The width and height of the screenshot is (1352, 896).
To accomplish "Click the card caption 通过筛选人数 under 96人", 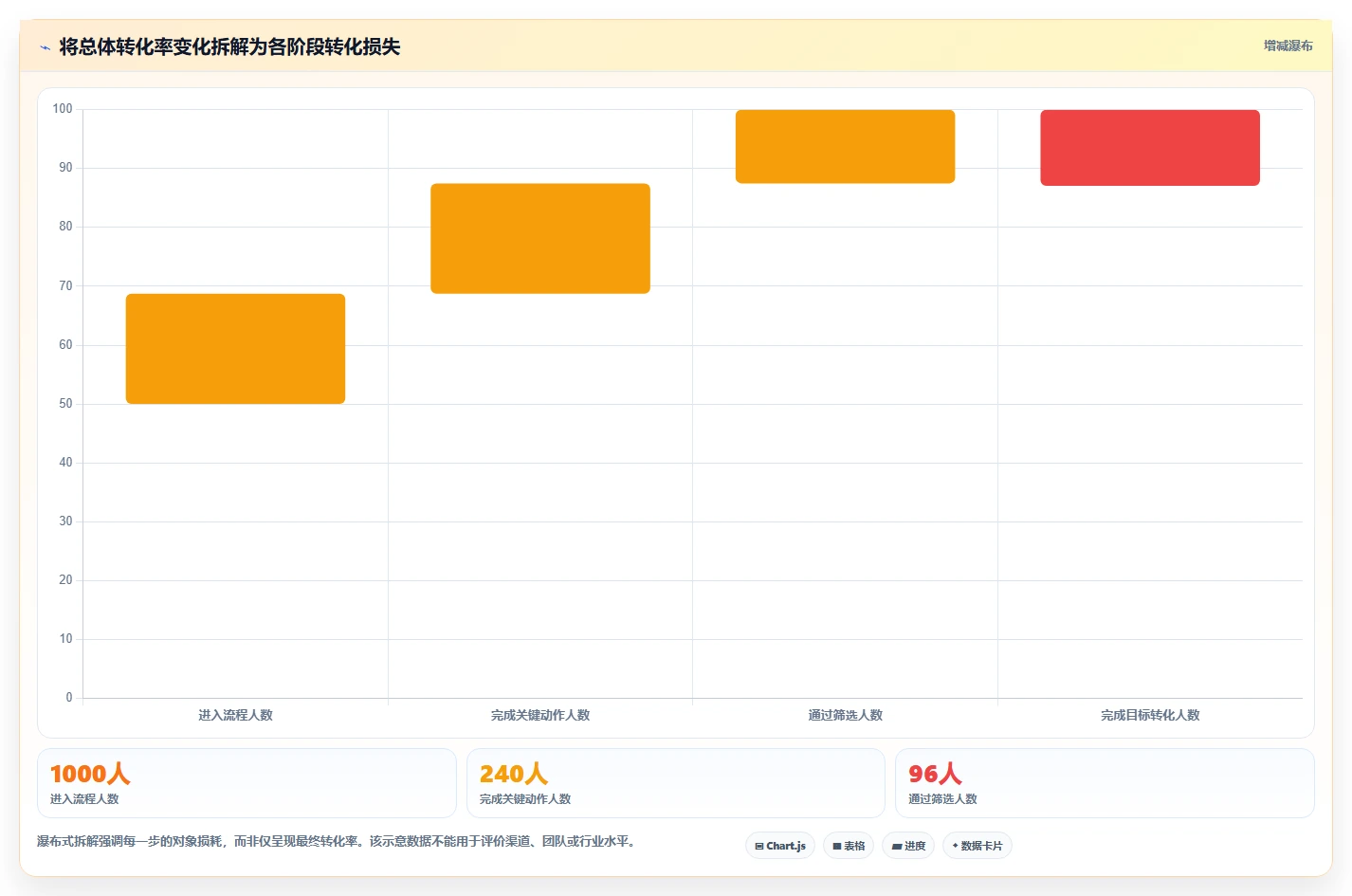I will pos(942,799).
